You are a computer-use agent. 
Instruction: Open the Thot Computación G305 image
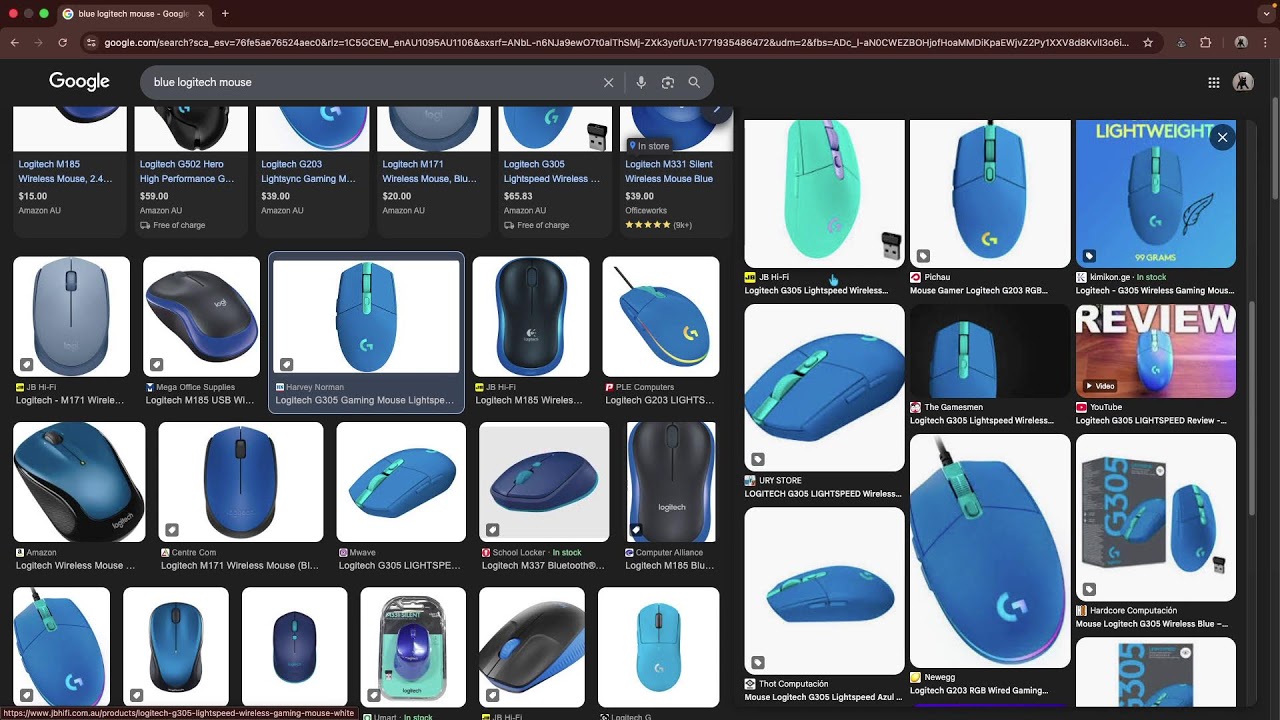(825, 591)
